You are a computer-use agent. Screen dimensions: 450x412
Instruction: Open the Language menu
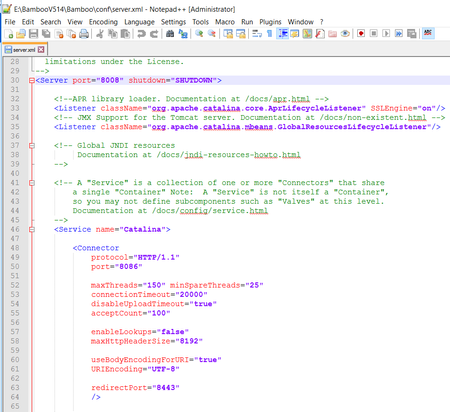point(139,22)
